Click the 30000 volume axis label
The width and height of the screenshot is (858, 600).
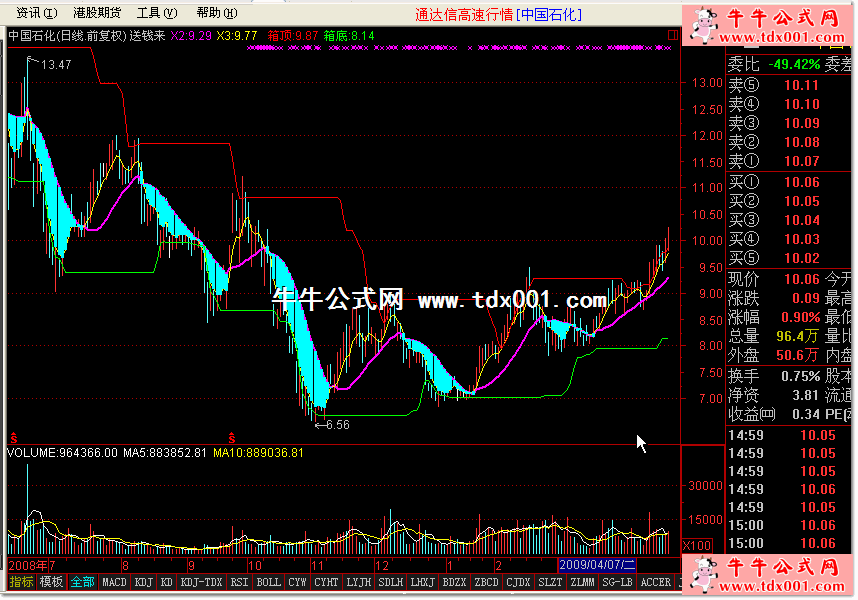tap(705, 486)
